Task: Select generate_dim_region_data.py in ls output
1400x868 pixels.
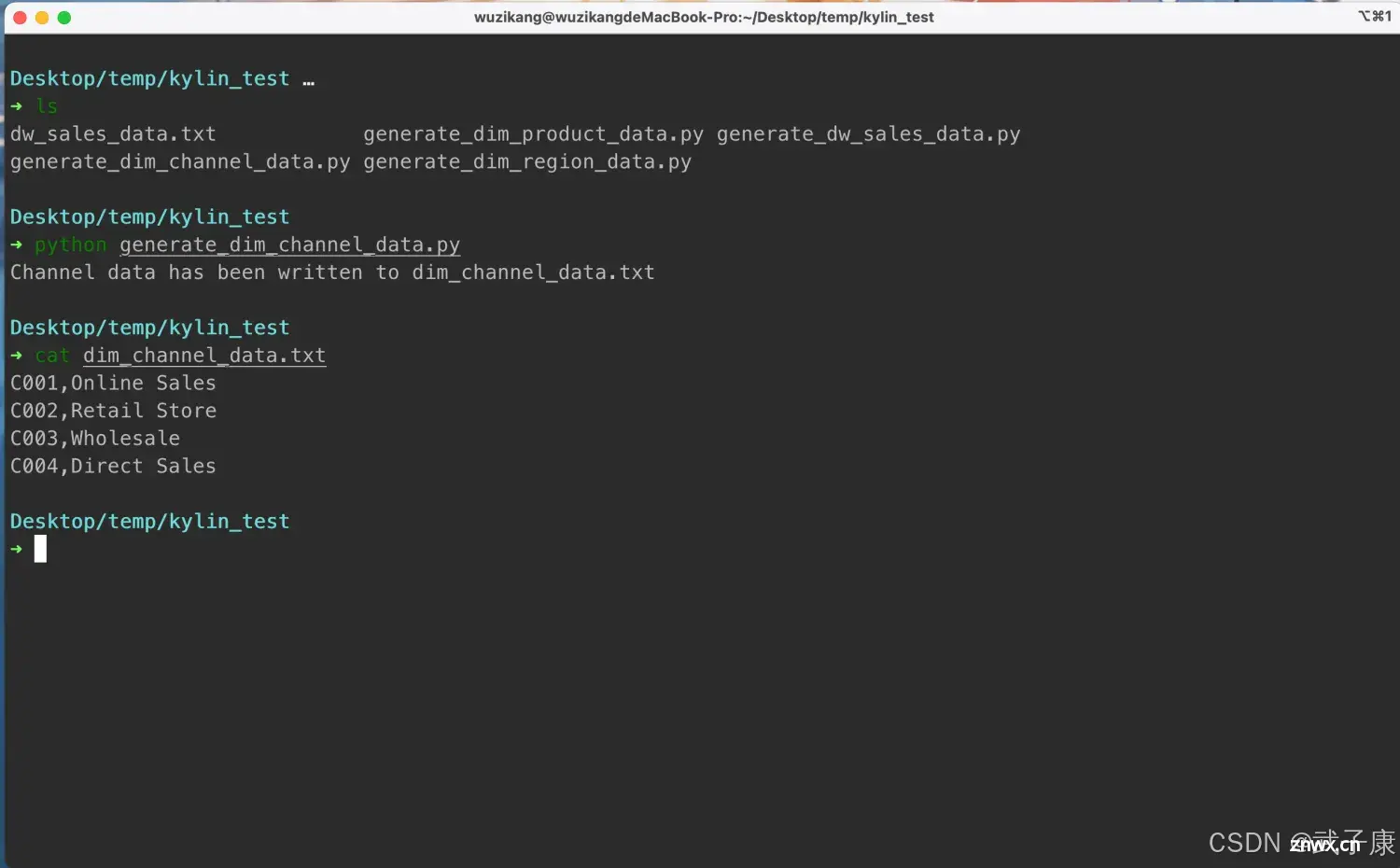Action: 527,162
